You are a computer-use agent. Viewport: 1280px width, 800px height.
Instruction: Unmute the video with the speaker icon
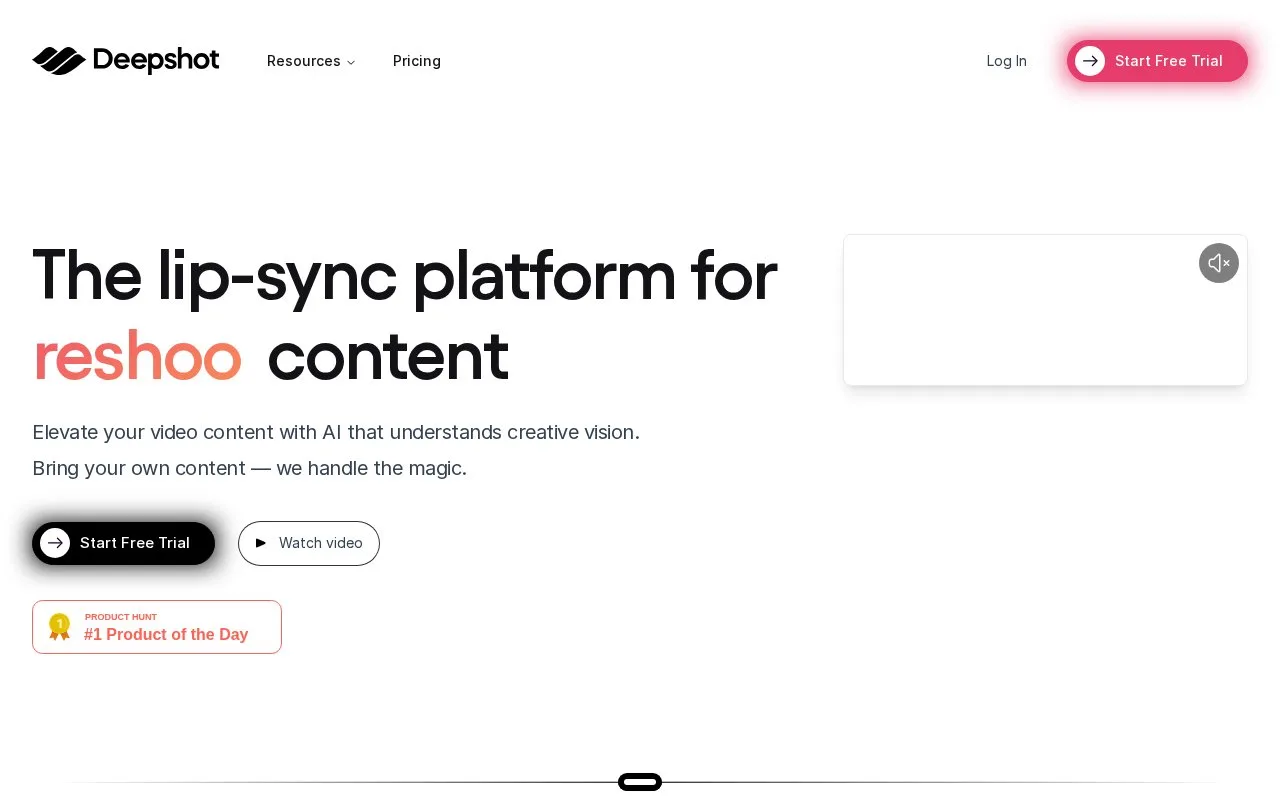pyautogui.click(x=1218, y=263)
